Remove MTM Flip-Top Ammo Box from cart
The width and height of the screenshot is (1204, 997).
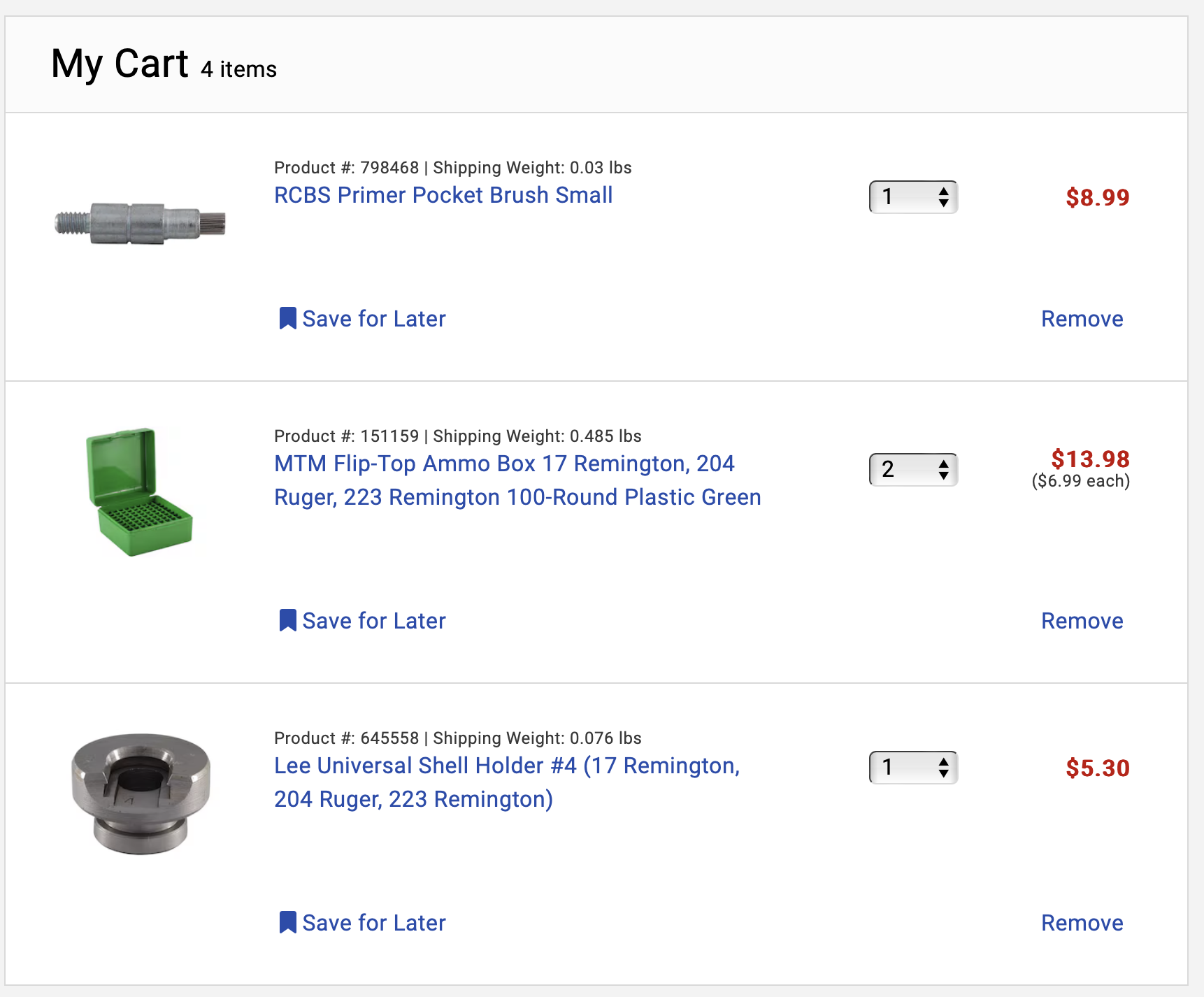(x=1082, y=621)
